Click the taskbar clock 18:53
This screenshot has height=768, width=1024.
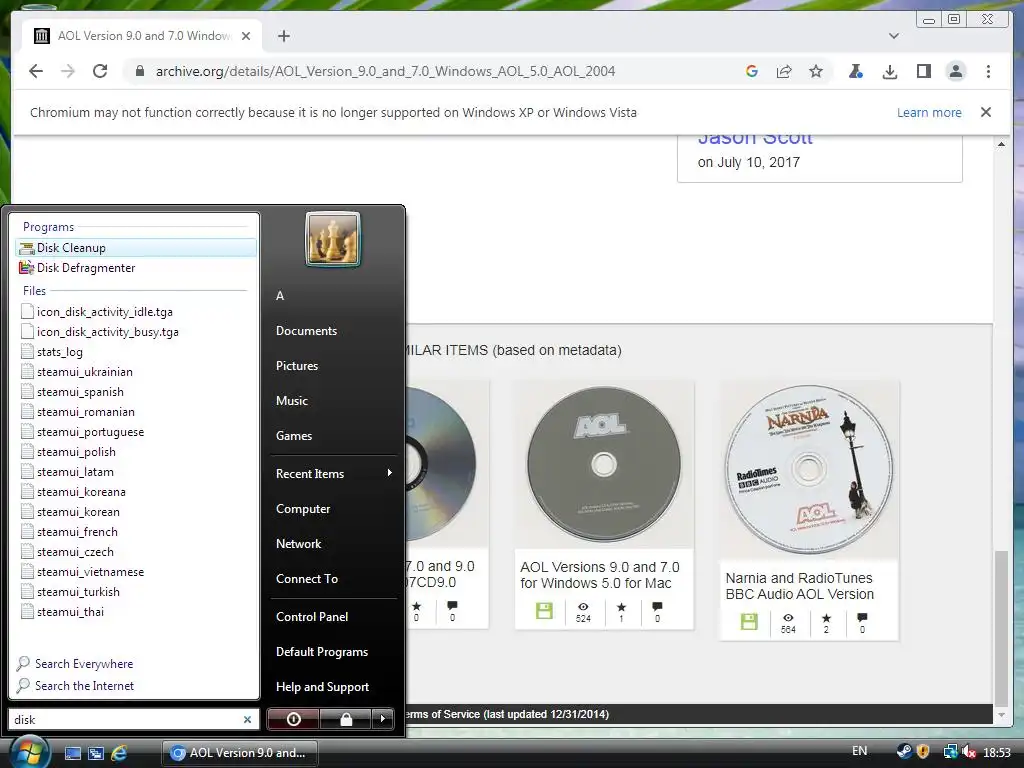[997, 752]
